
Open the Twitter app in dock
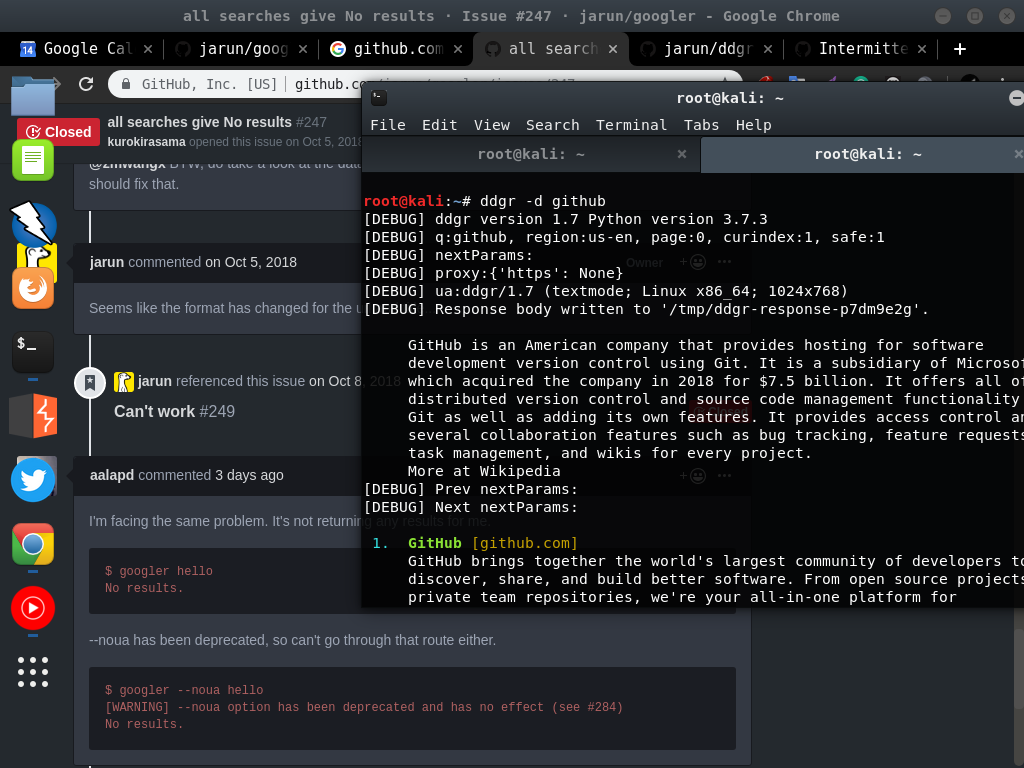click(x=33, y=480)
